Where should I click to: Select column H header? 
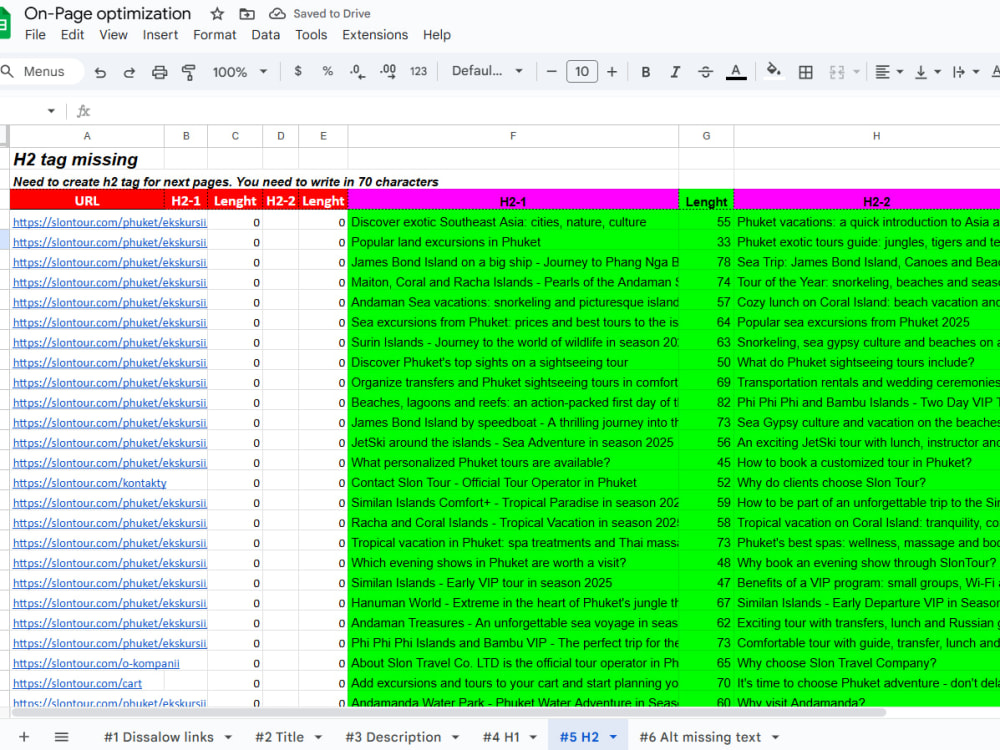tap(876, 136)
